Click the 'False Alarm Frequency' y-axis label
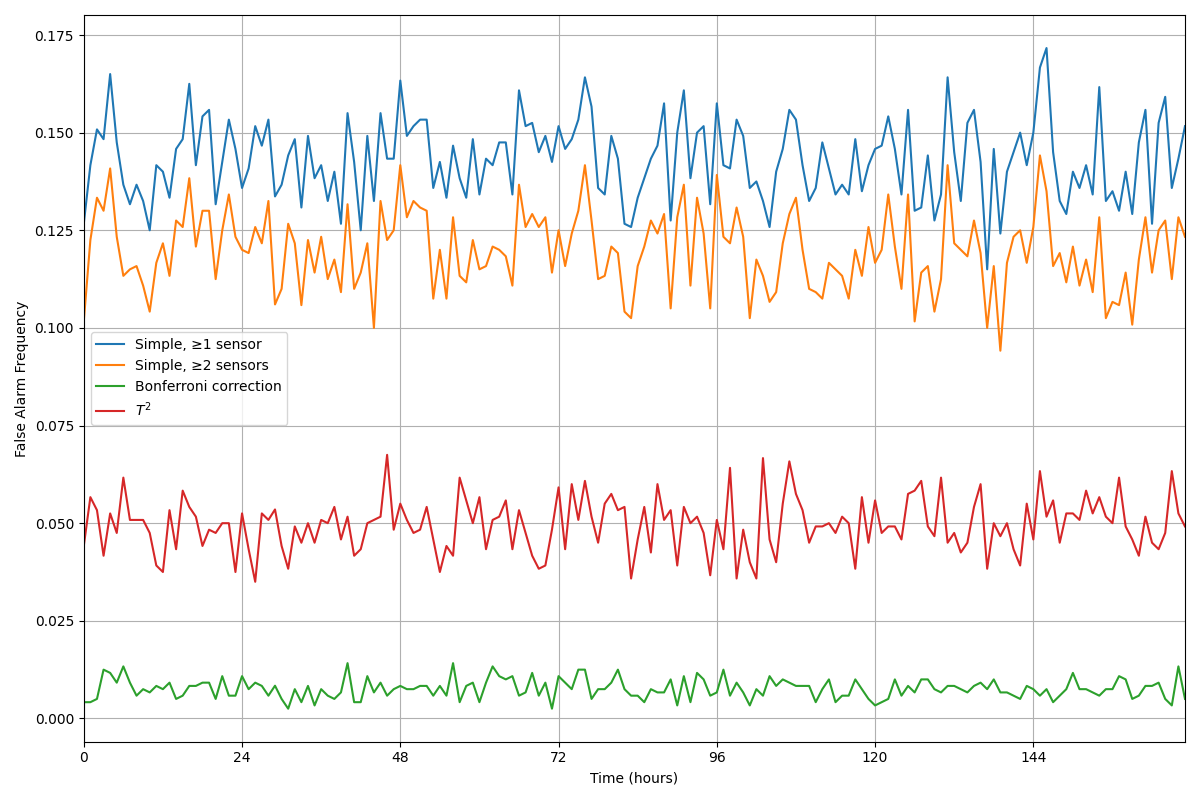 click(21, 379)
